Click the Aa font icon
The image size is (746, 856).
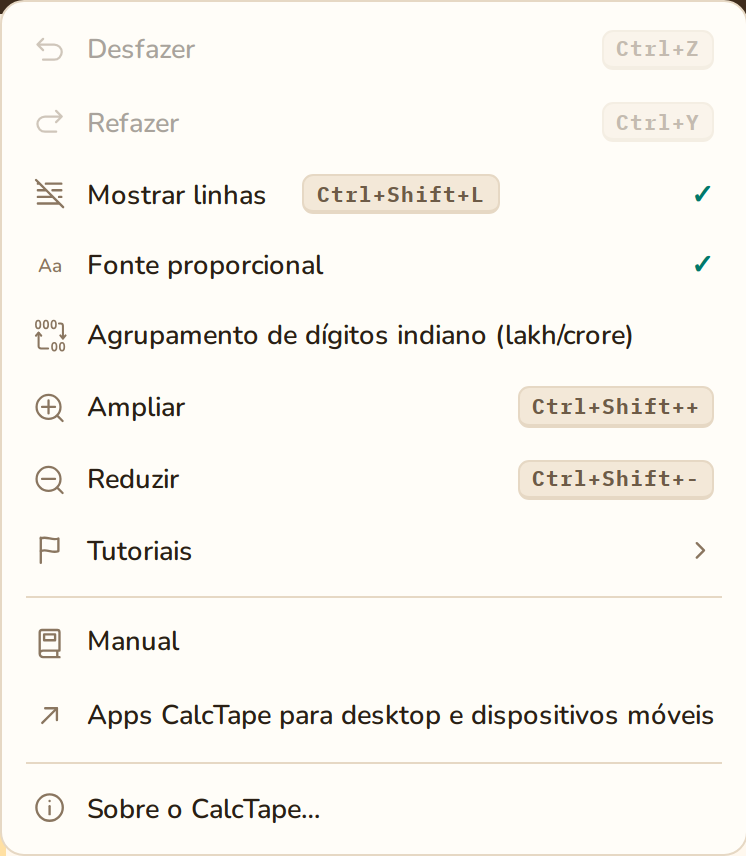click(x=50, y=266)
